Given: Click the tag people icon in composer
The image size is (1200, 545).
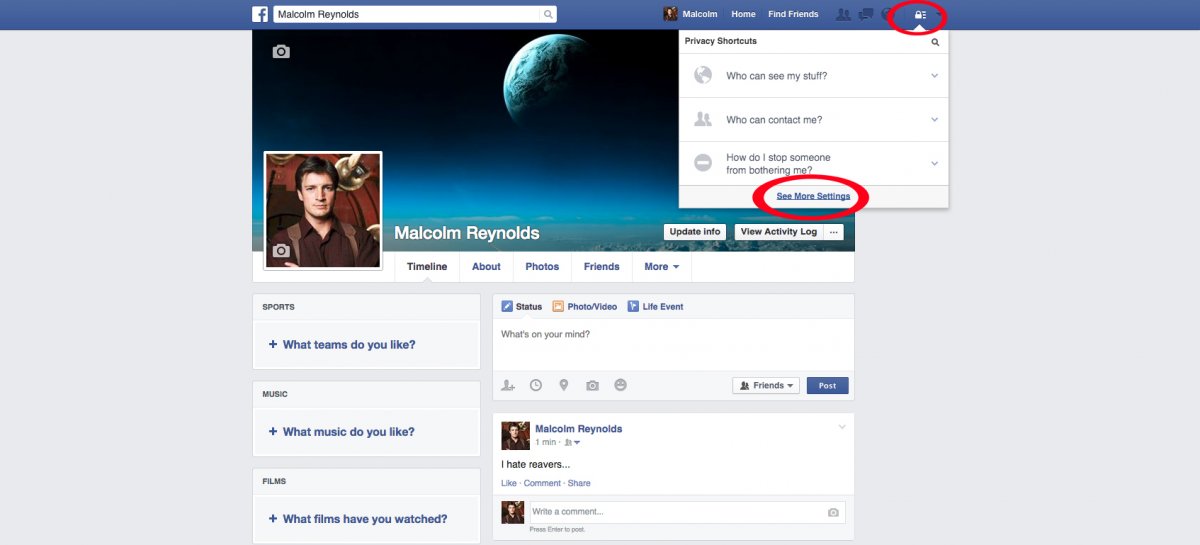Looking at the screenshot, I should 508,385.
